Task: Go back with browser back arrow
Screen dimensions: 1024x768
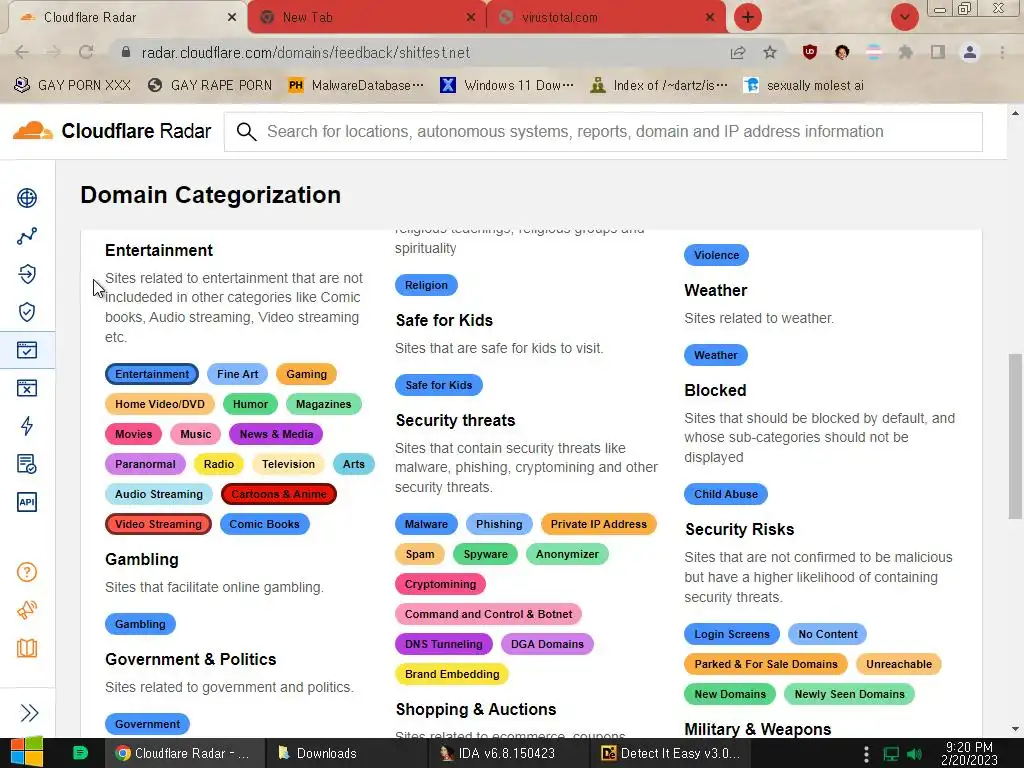Action: click(x=22, y=52)
